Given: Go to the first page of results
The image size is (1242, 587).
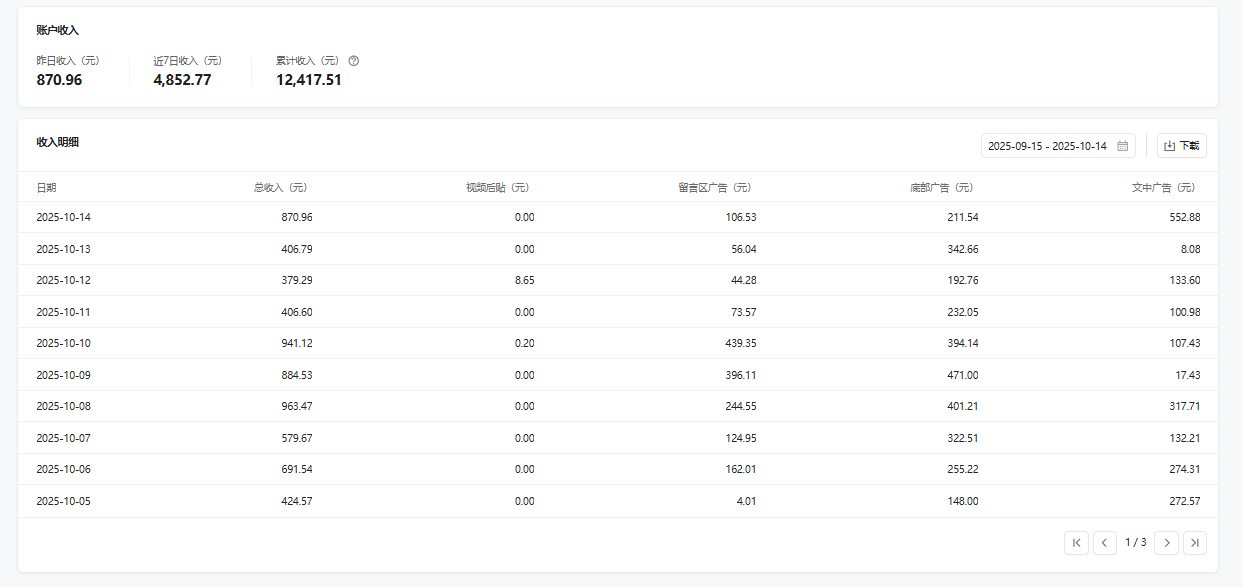Looking at the screenshot, I should point(1076,543).
